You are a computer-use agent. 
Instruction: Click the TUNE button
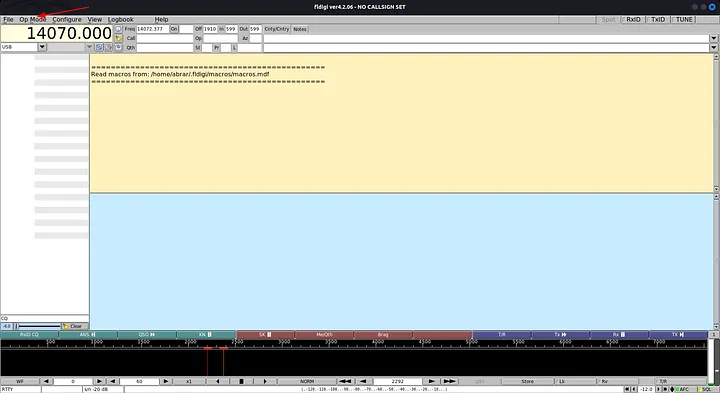point(684,20)
